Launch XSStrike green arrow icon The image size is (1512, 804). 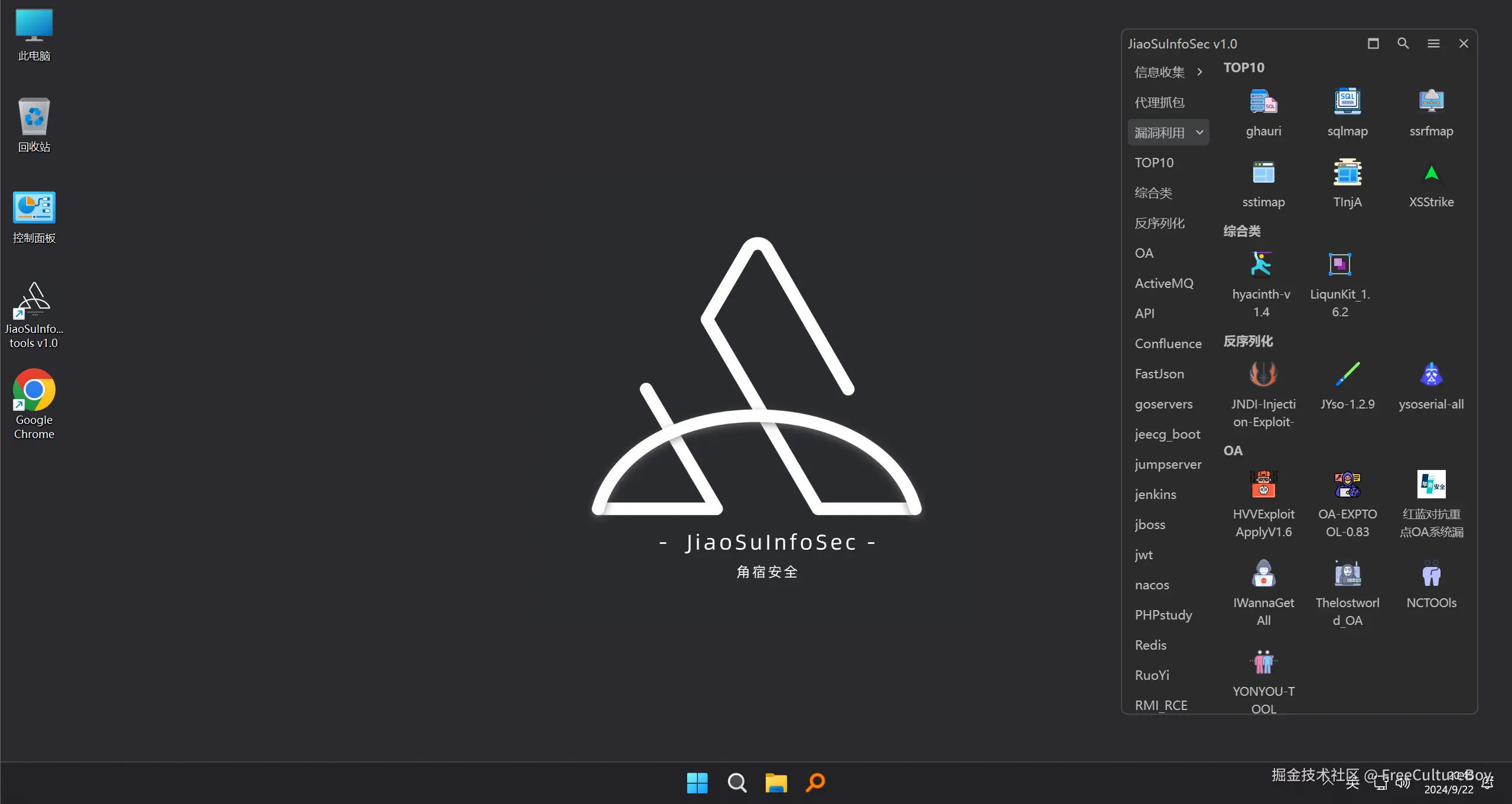[x=1431, y=173]
